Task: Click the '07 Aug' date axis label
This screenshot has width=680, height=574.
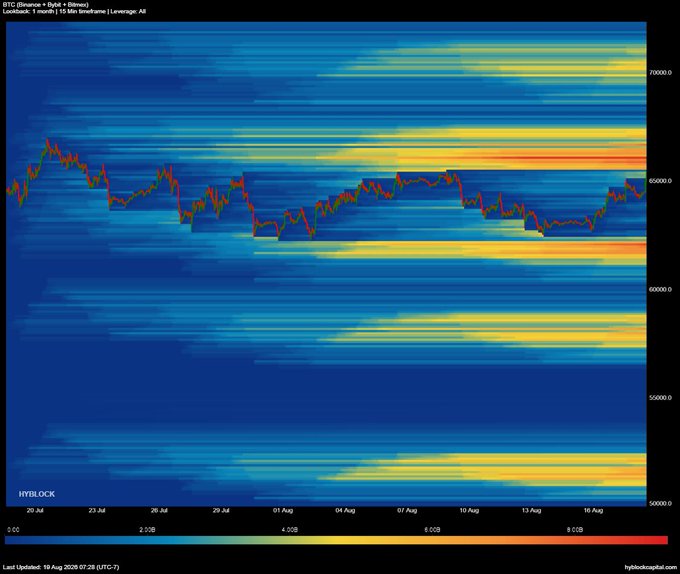Action: (407, 510)
